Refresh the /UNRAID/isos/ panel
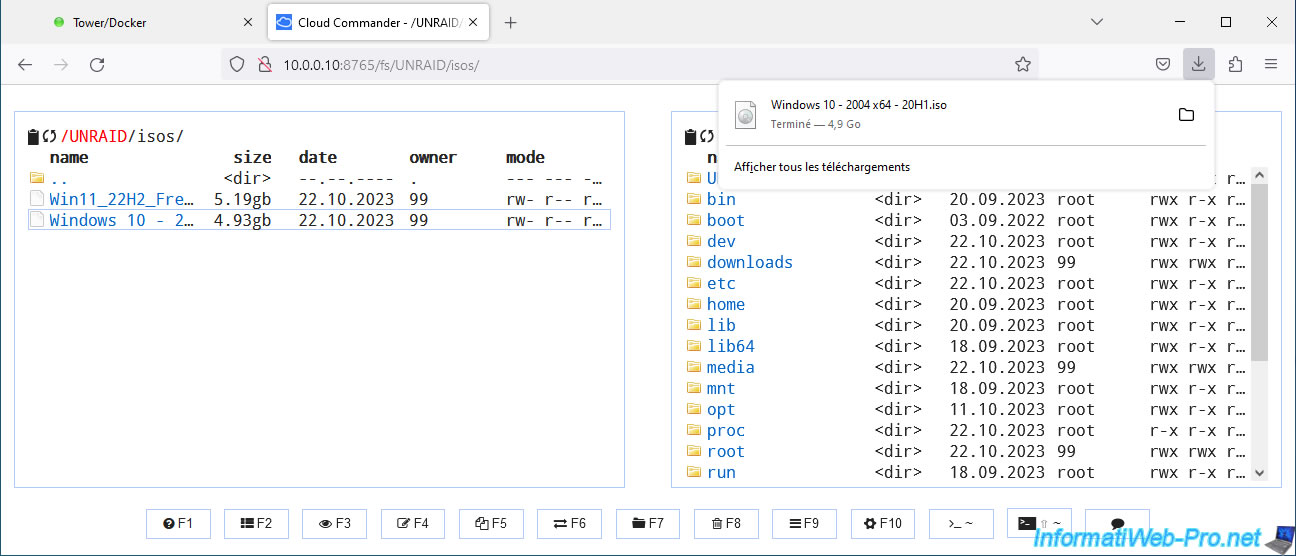 tap(49, 137)
